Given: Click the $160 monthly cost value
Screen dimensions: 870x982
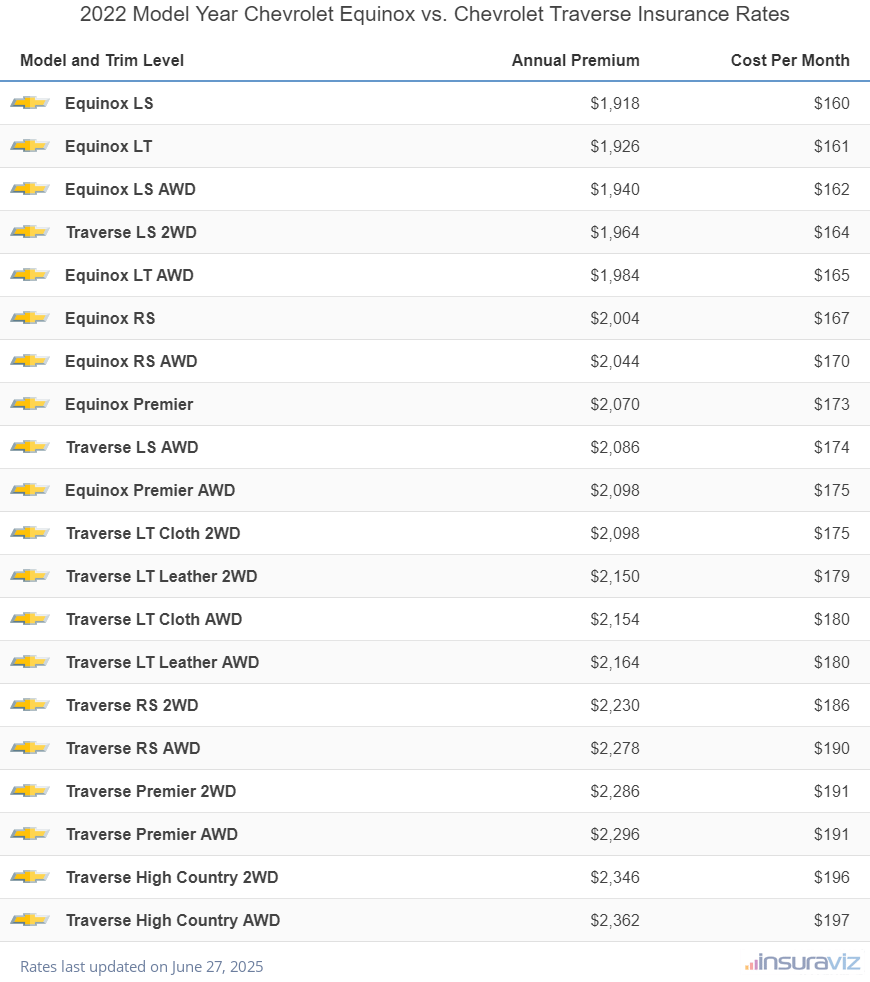Looking at the screenshot, I should pos(832,103).
